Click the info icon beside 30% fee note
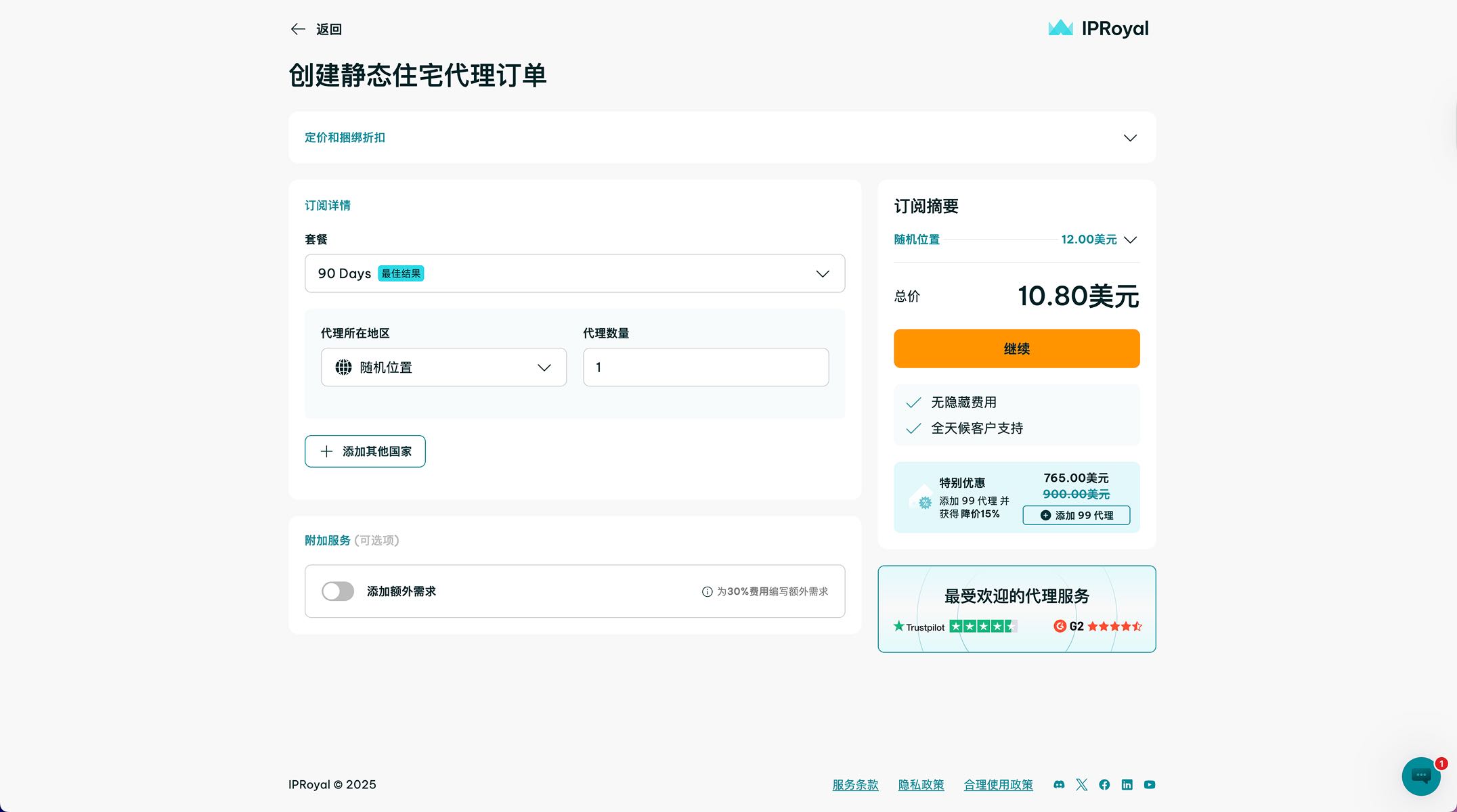Image resolution: width=1457 pixels, height=812 pixels. (707, 591)
